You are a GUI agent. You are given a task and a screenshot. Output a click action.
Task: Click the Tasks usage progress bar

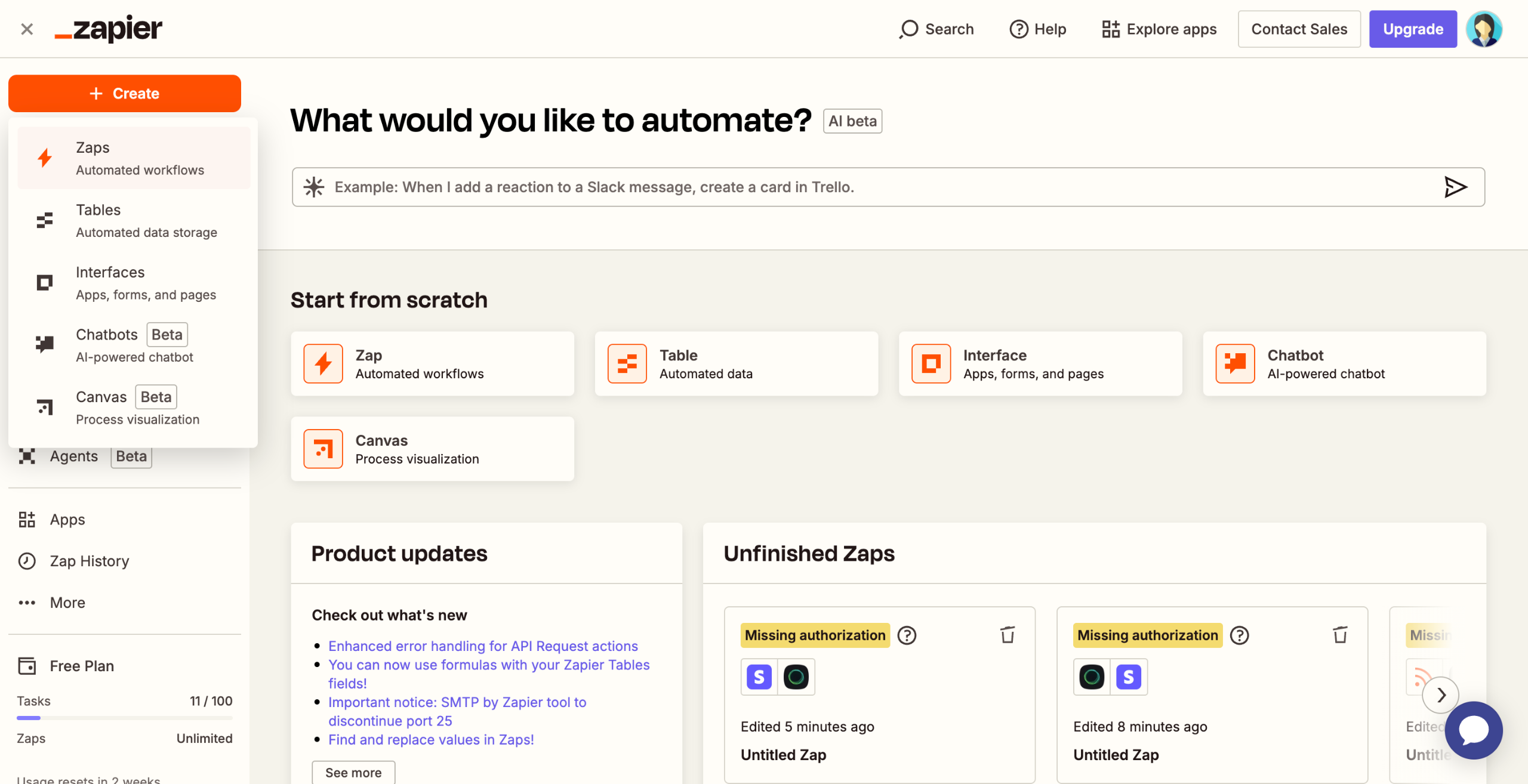pyautogui.click(x=125, y=718)
